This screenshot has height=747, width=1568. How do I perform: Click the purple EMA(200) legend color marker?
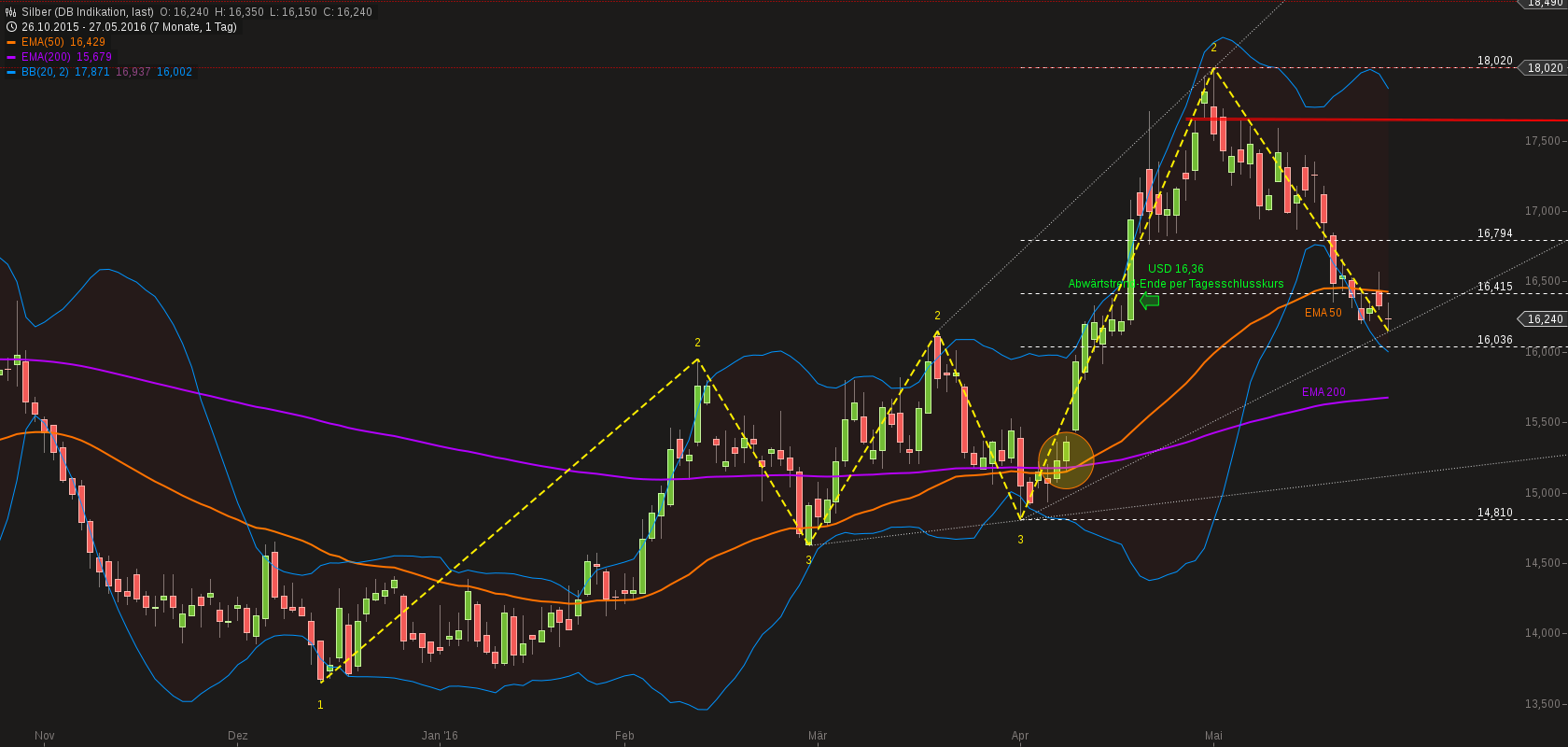pos(11,57)
